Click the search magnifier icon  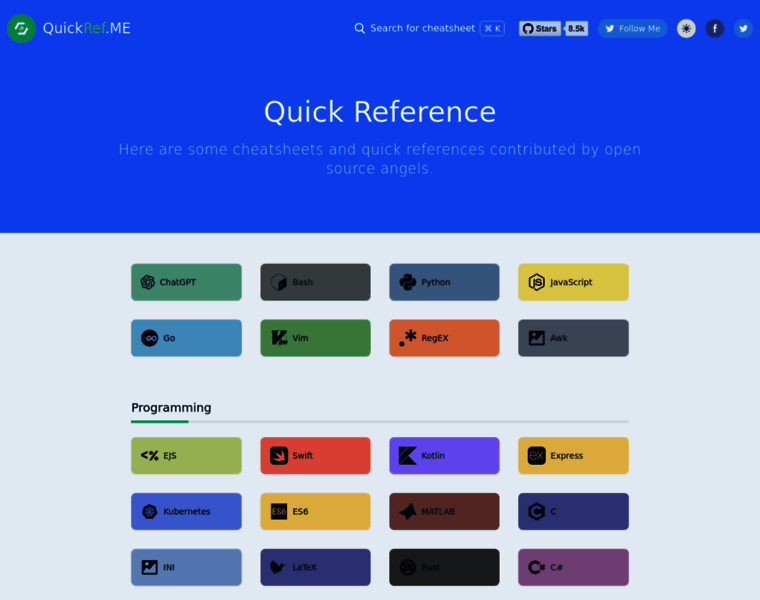pyautogui.click(x=360, y=29)
